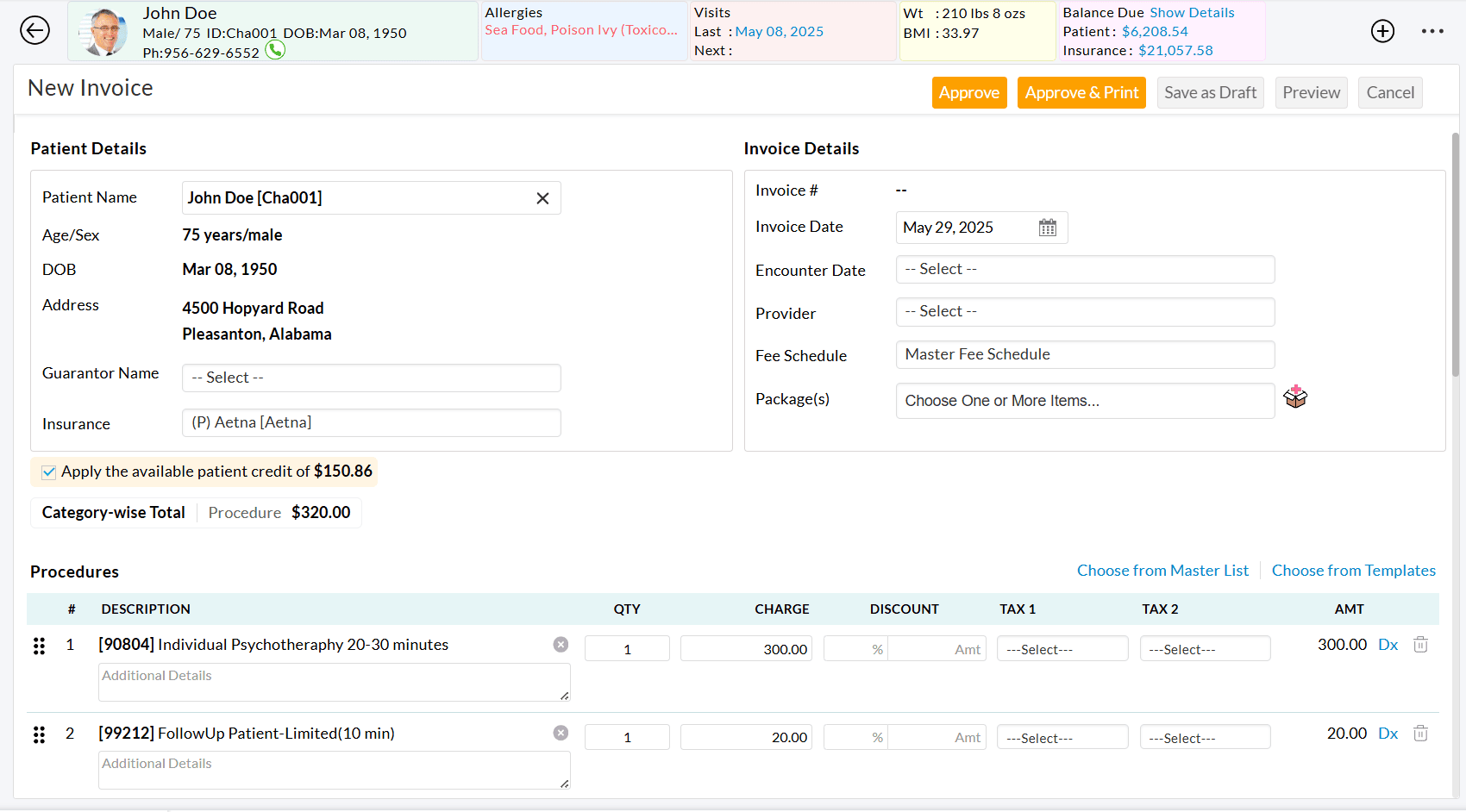Click the Approve button
Image resolution: width=1466 pixels, height=812 pixels.
[x=969, y=92]
